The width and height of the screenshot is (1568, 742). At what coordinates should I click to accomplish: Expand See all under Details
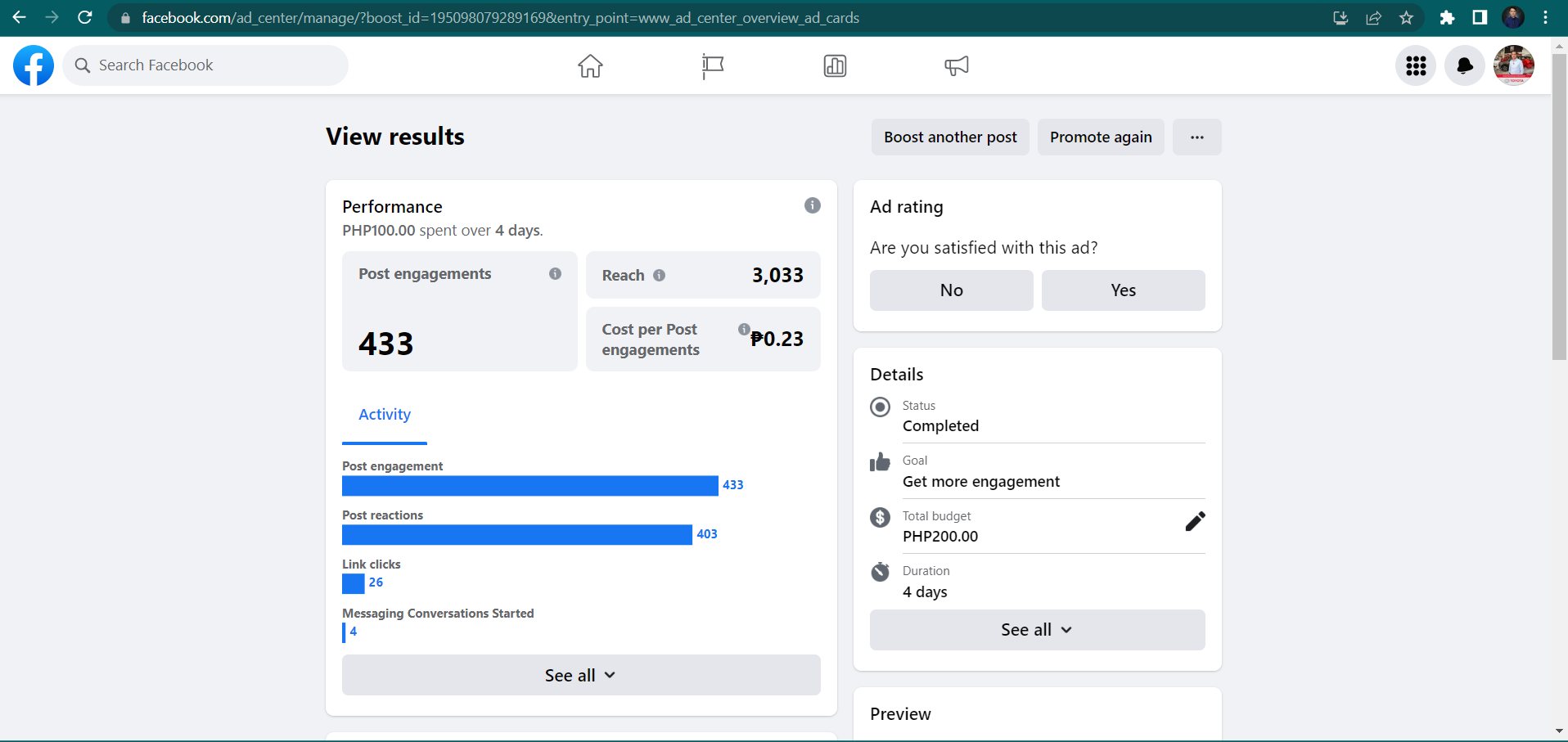point(1037,630)
